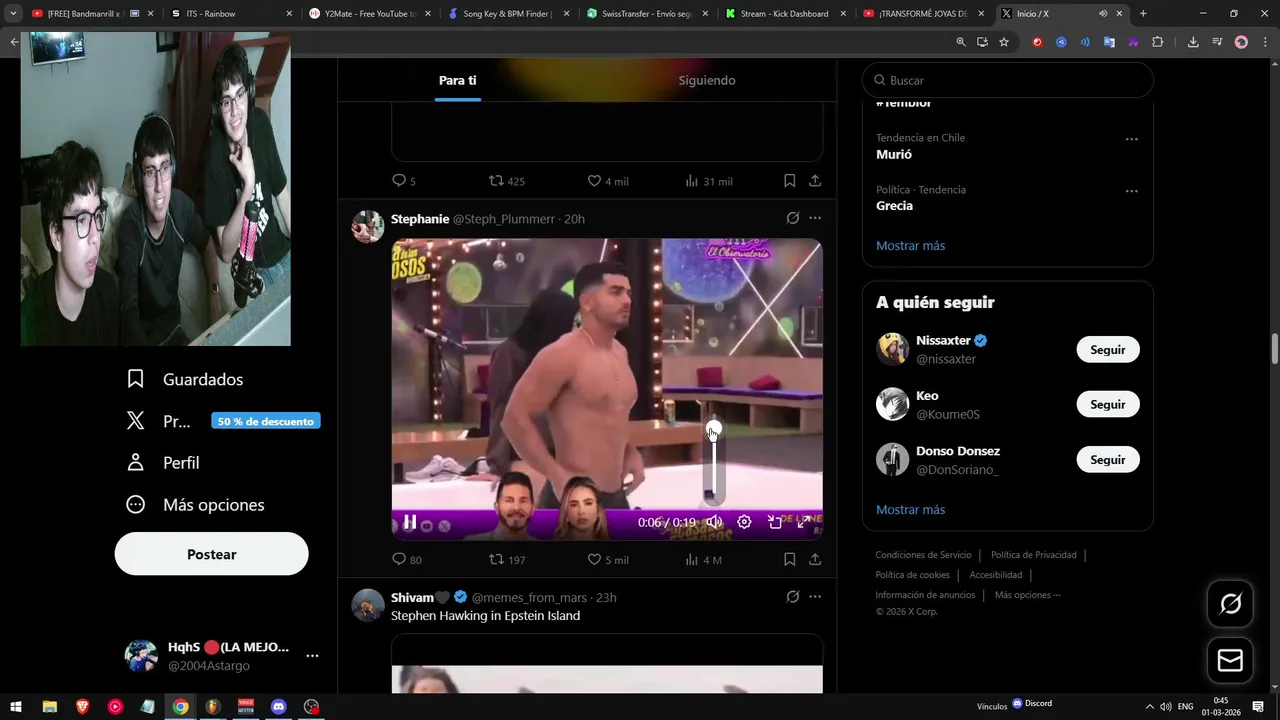The height and width of the screenshot is (720, 1280).
Task: Show hidden system tray icons
Action: point(1149,707)
